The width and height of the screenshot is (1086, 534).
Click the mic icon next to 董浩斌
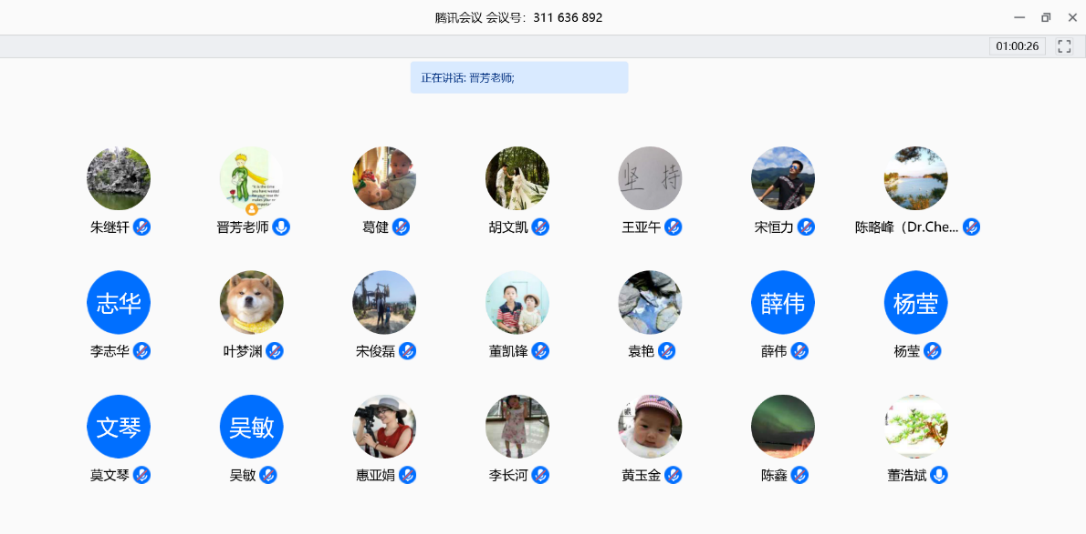tap(939, 475)
